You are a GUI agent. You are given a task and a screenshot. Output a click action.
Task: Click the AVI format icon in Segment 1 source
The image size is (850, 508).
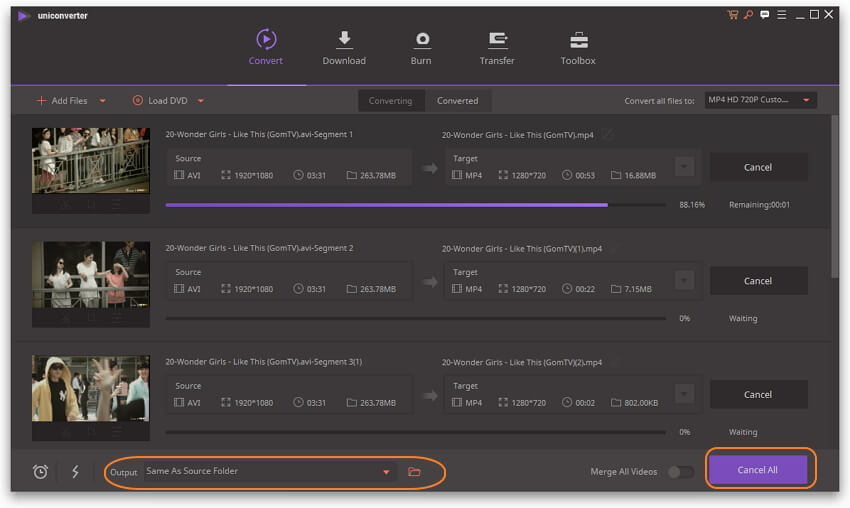(x=179, y=175)
